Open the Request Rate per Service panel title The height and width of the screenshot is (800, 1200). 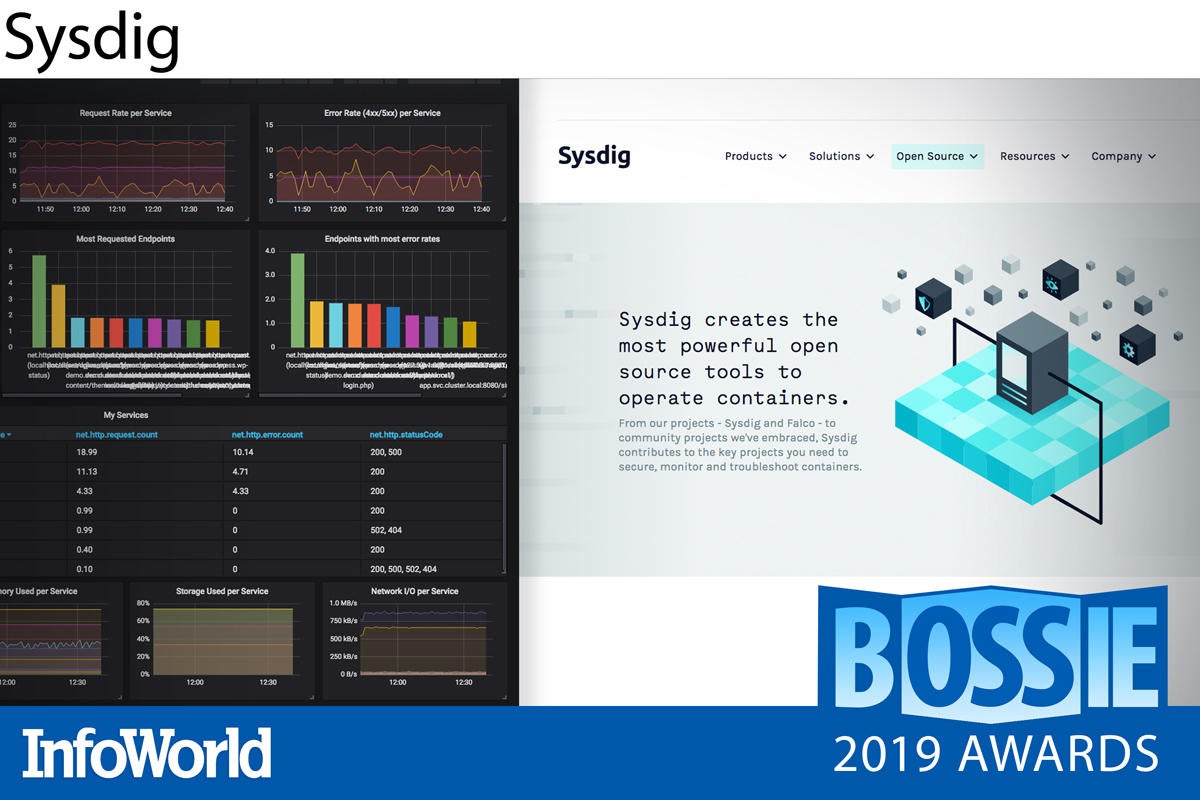click(125, 113)
